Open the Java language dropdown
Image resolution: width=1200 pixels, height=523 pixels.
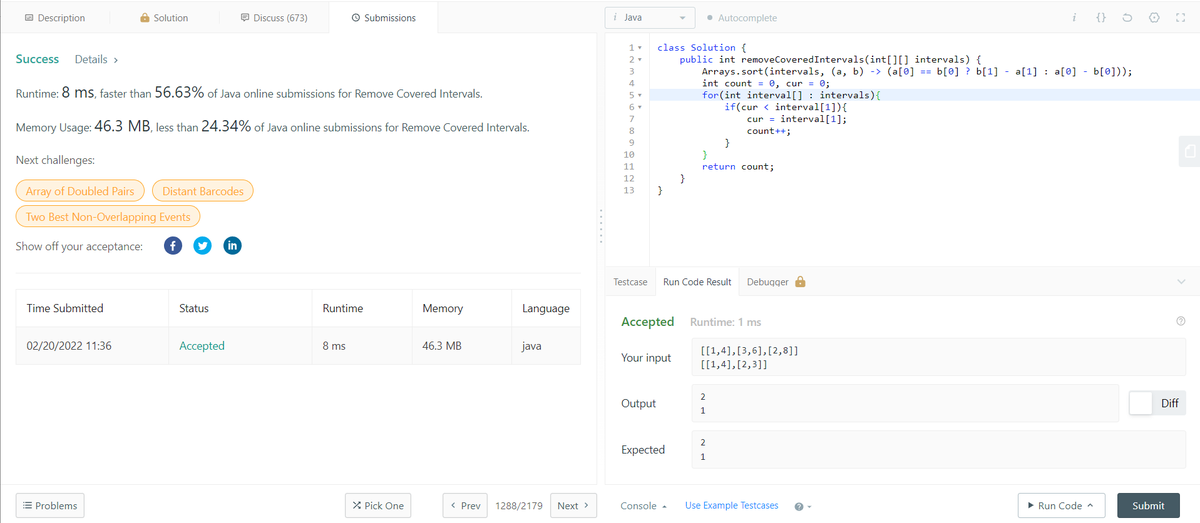(651, 18)
